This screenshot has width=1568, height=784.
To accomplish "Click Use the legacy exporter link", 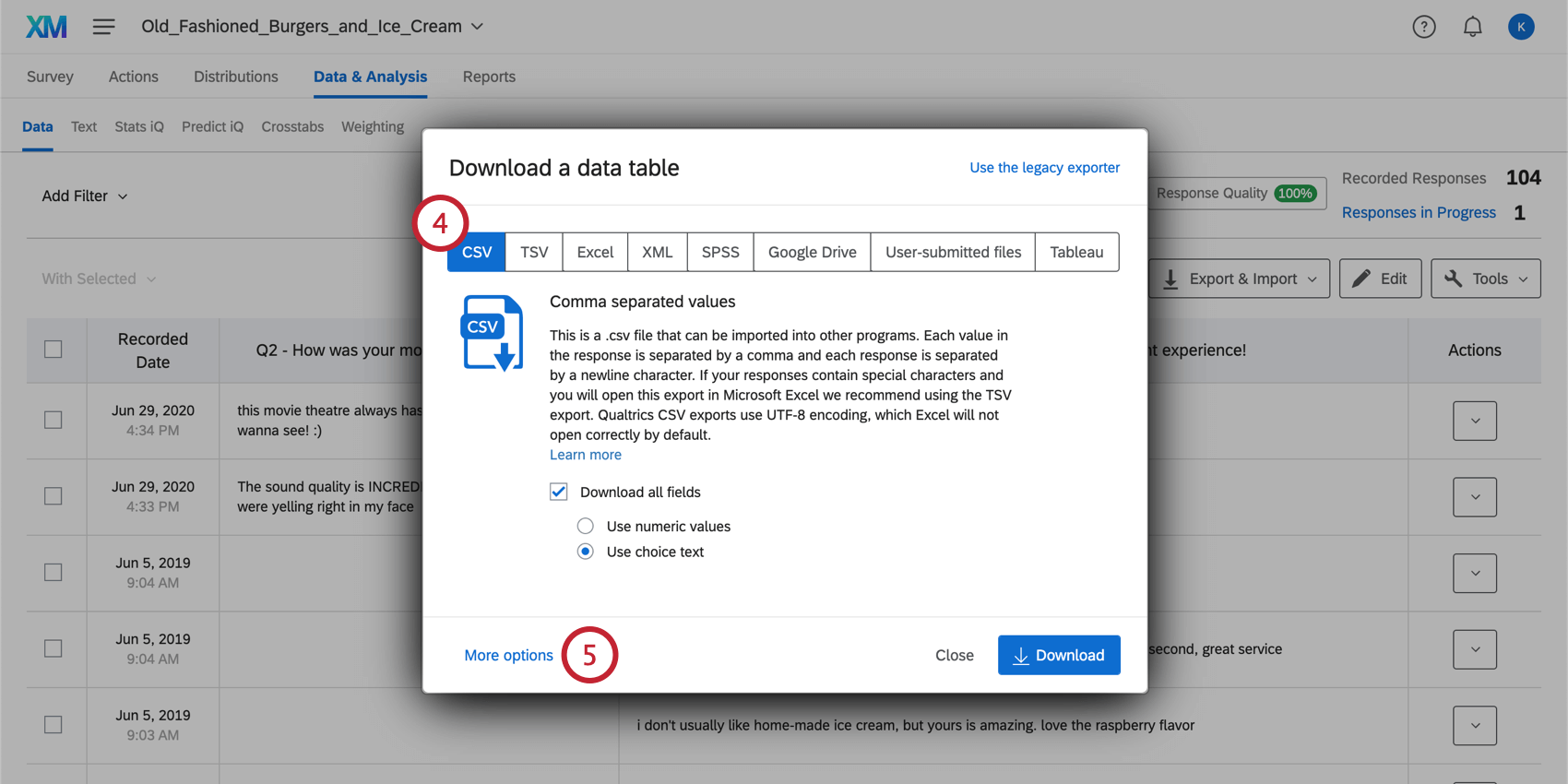I will [1045, 167].
